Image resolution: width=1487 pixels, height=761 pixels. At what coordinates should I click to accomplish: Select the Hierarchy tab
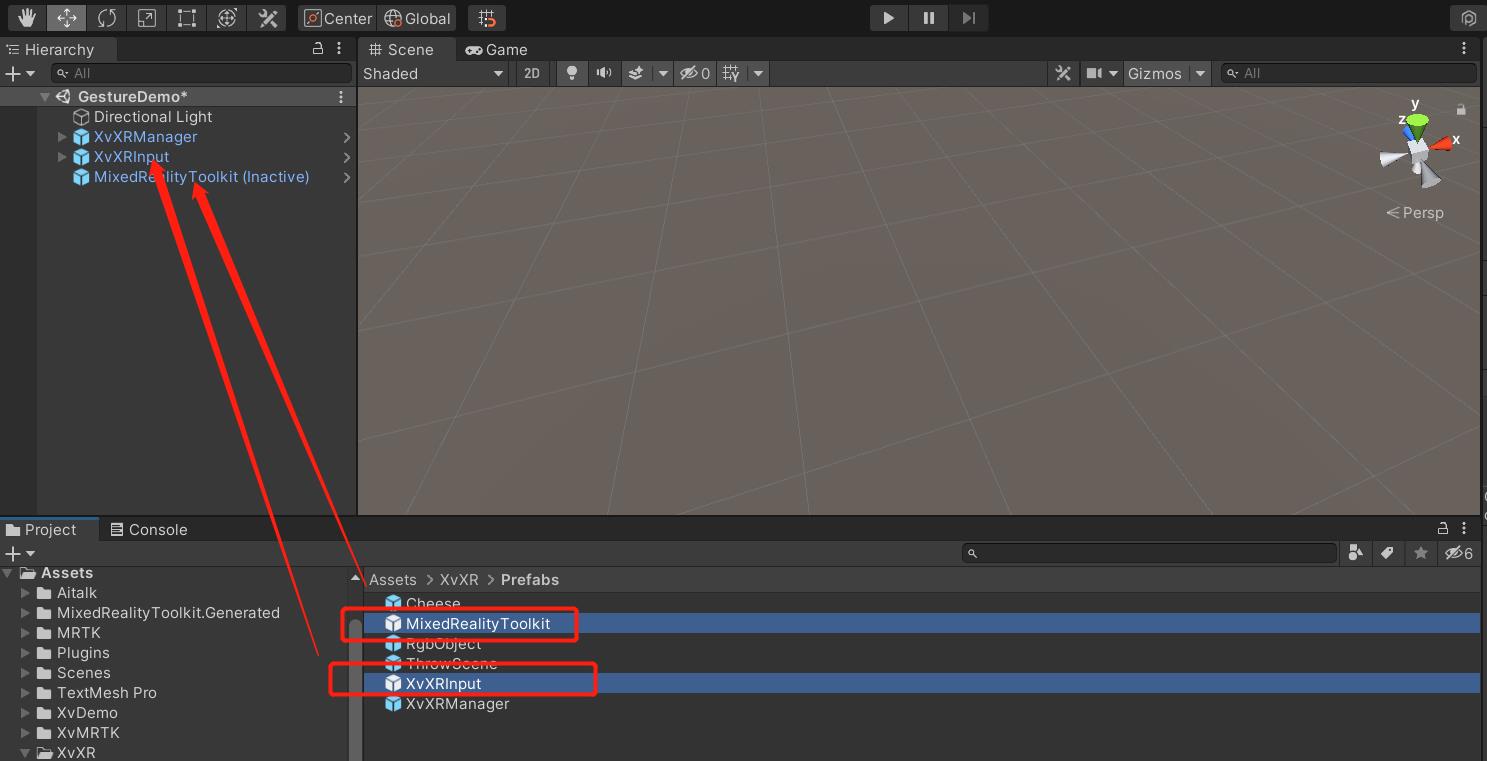pos(59,49)
